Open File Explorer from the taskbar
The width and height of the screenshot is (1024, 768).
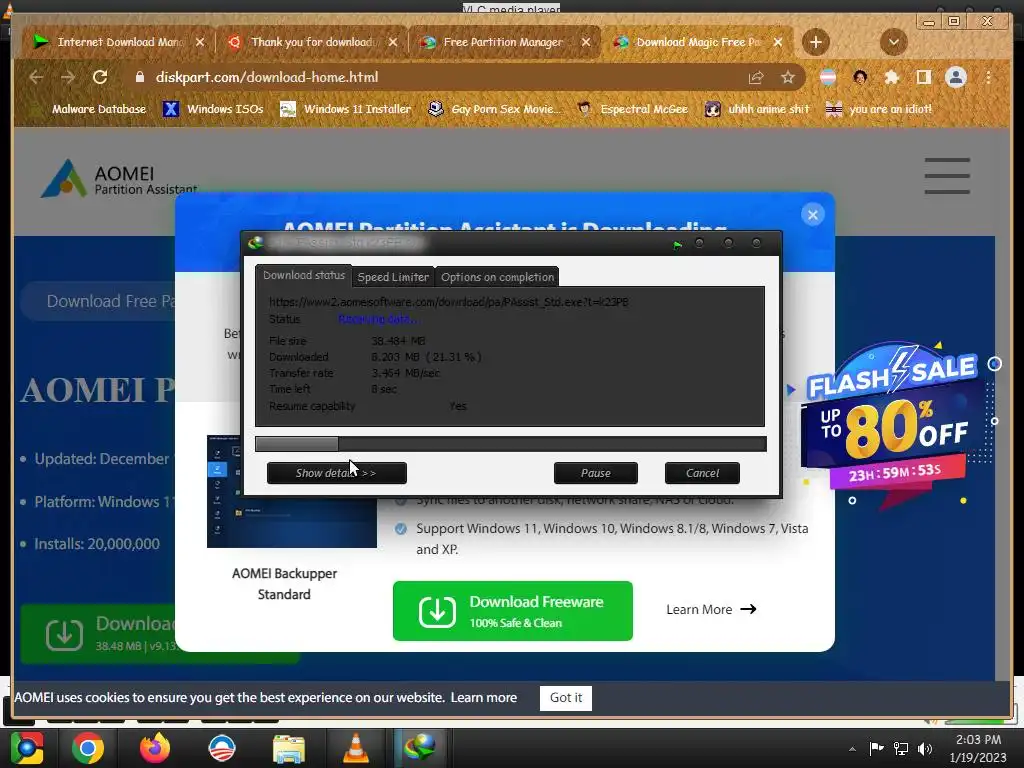pos(289,749)
